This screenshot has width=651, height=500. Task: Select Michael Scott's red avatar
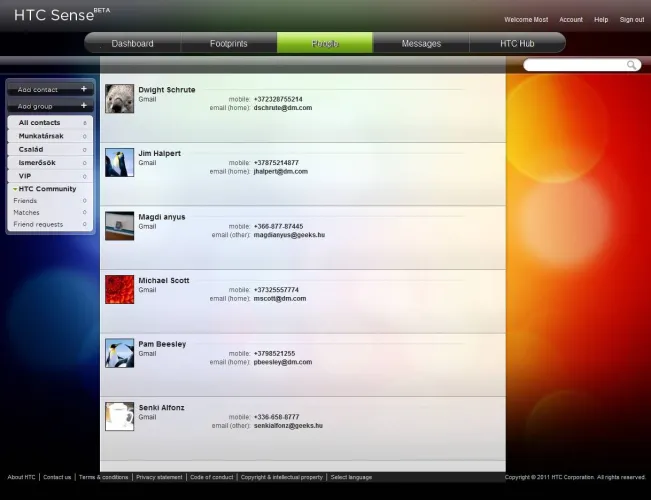[119, 290]
